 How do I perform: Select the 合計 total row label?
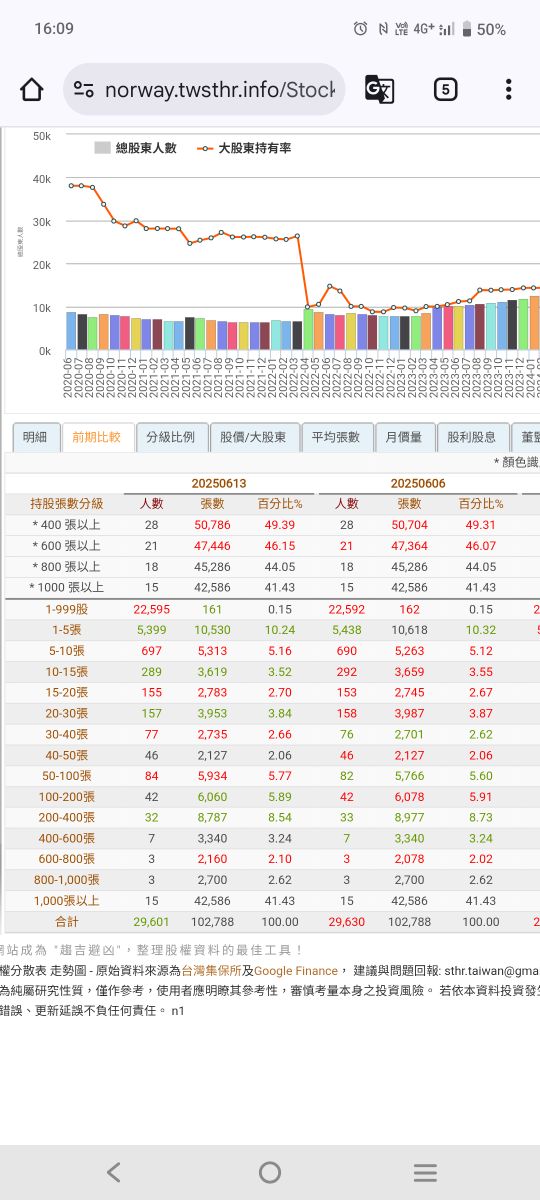[x=65, y=922]
